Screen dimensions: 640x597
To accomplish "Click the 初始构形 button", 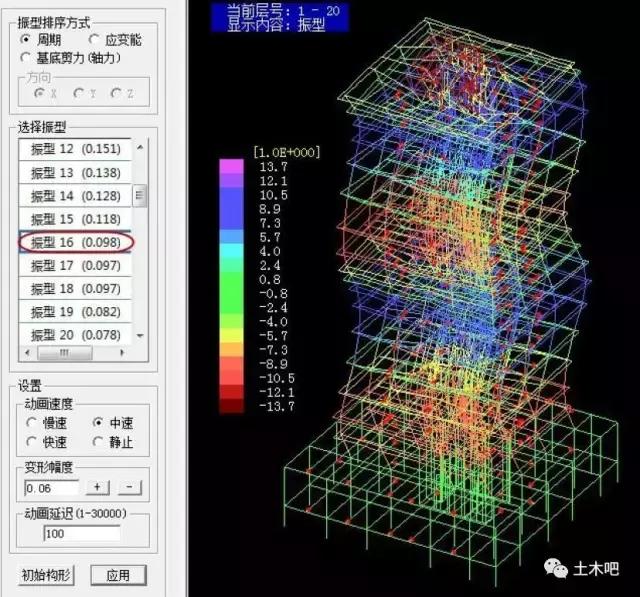I will [x=46, y=575].
